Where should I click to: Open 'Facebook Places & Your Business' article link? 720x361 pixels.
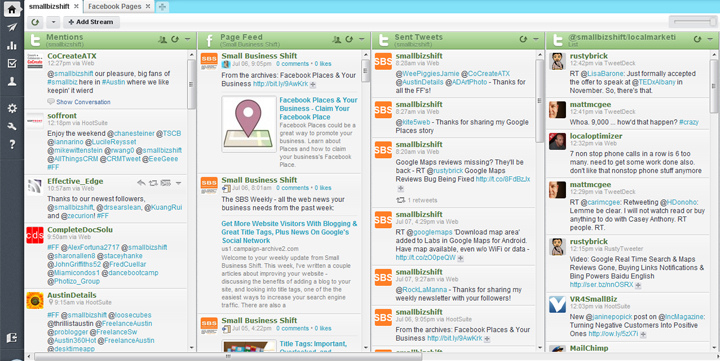tap(318, 108)
